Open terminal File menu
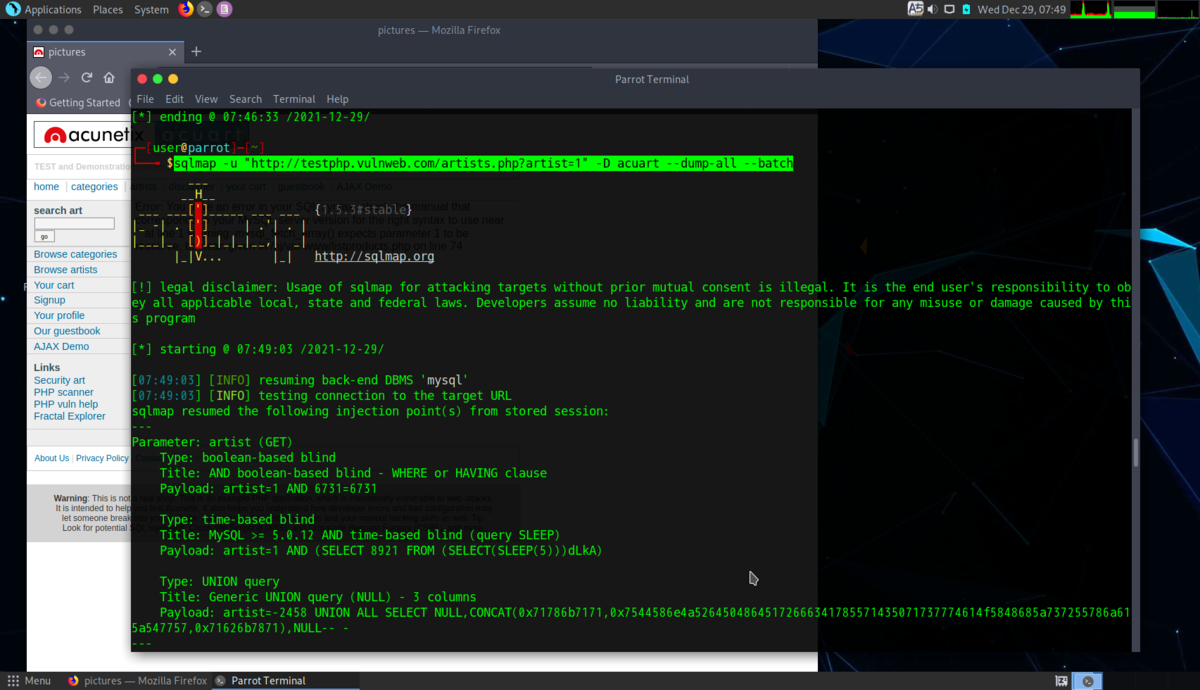1200x690 pixels. 145,99
